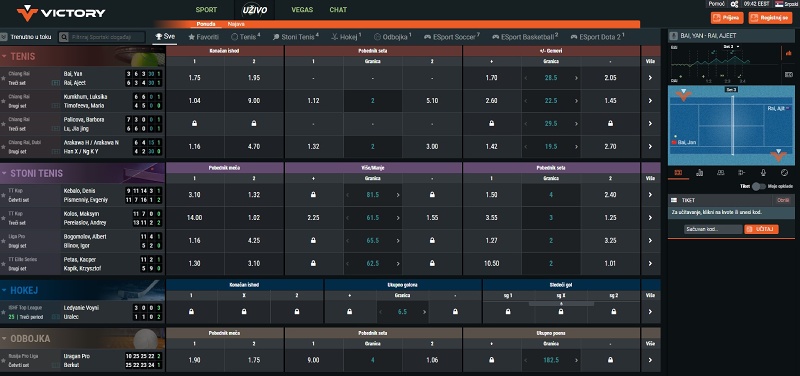Click next arrow on Granica 28.5
800x376 pixels.
click(577, 78)
